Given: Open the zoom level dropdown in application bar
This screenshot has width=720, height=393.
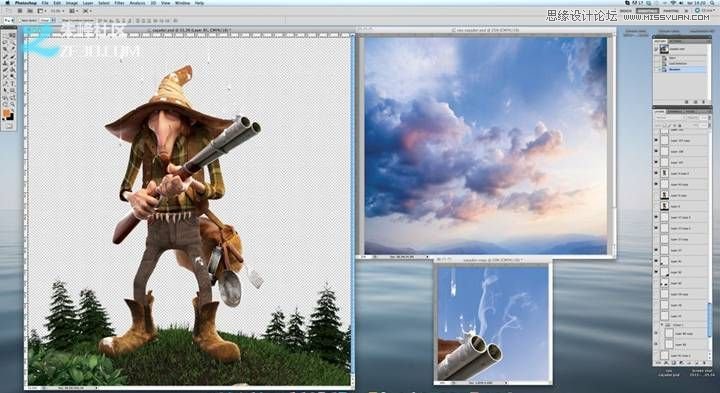Looking at the screenshot, I should point(57,11).
